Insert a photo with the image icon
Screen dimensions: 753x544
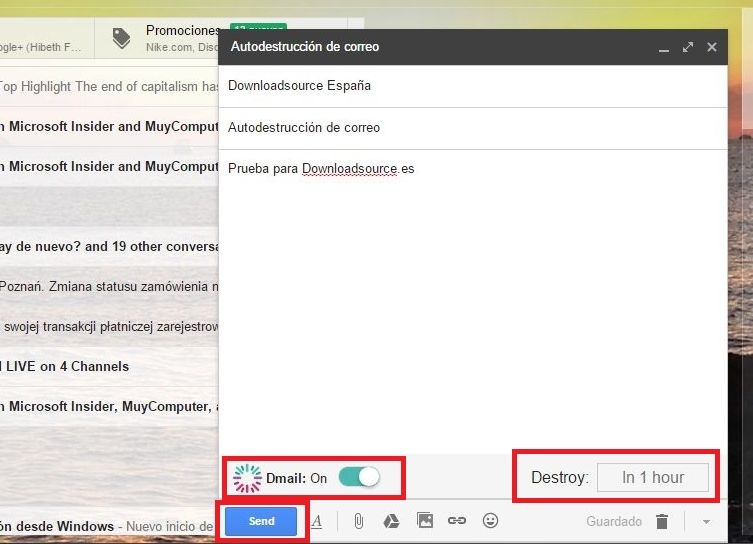[425, 520]
